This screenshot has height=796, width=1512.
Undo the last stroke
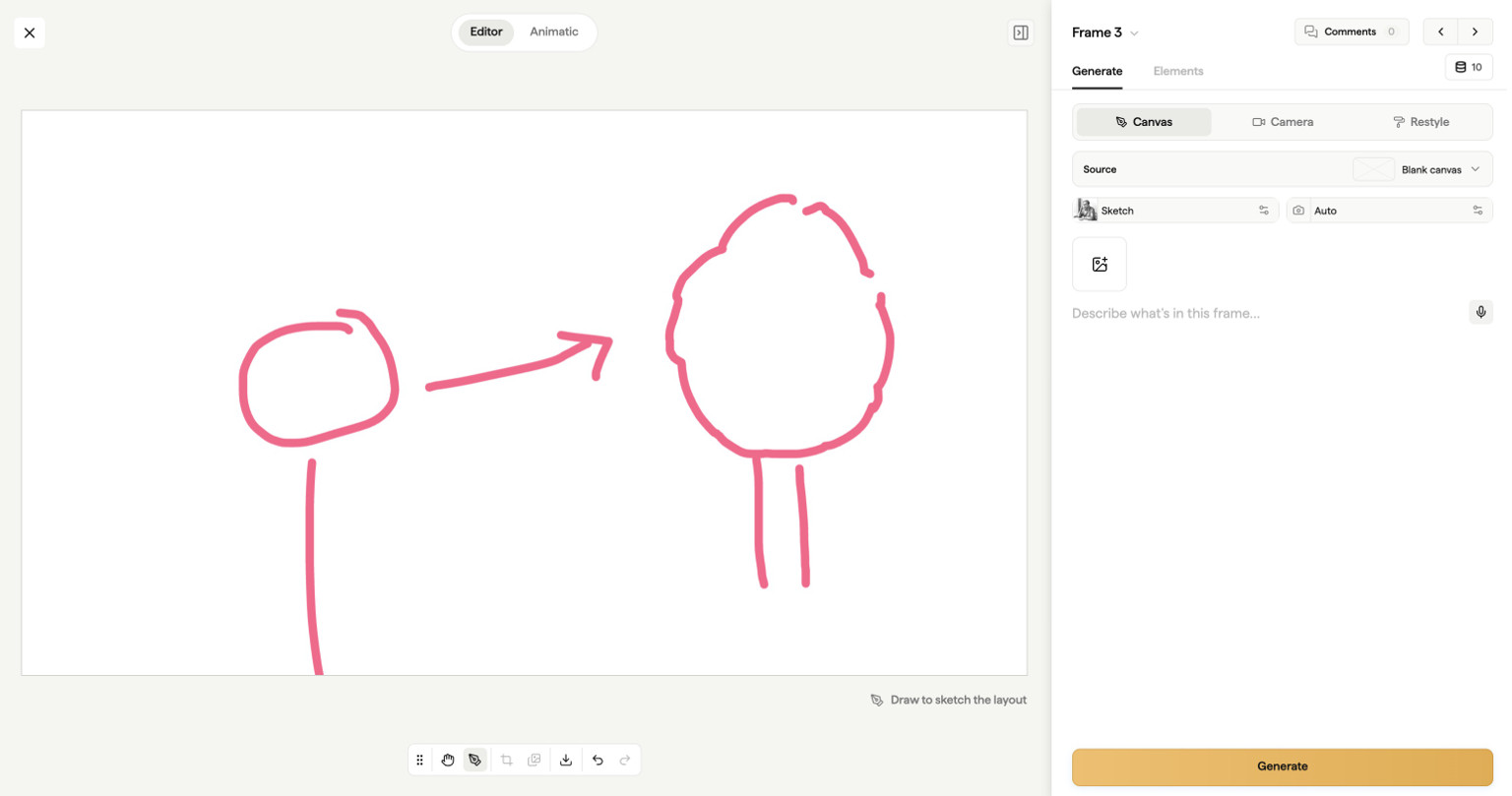pyautogui.click(x=598, y=760)
